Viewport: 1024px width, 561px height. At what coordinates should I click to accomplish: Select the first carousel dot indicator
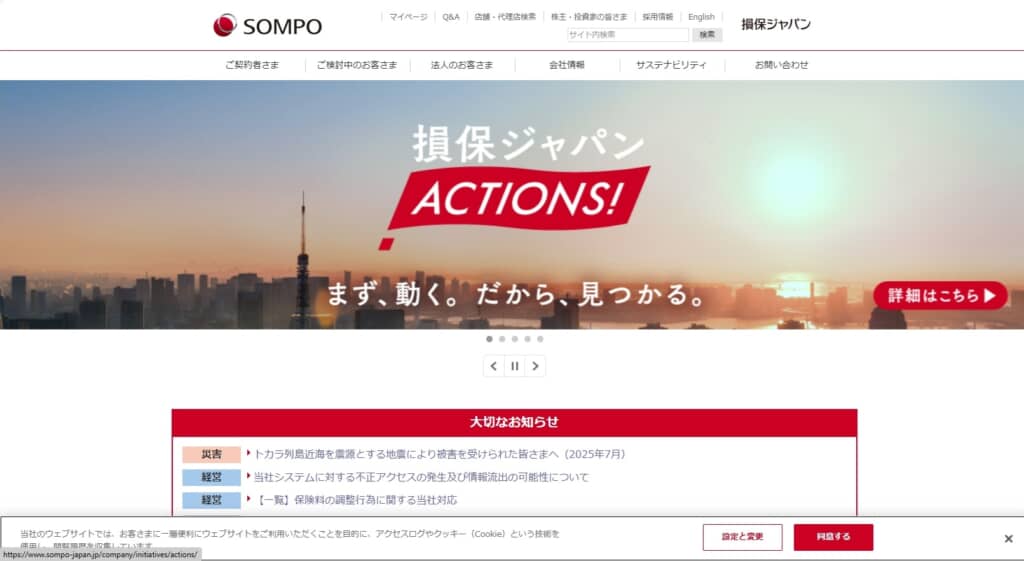[489, 339]
